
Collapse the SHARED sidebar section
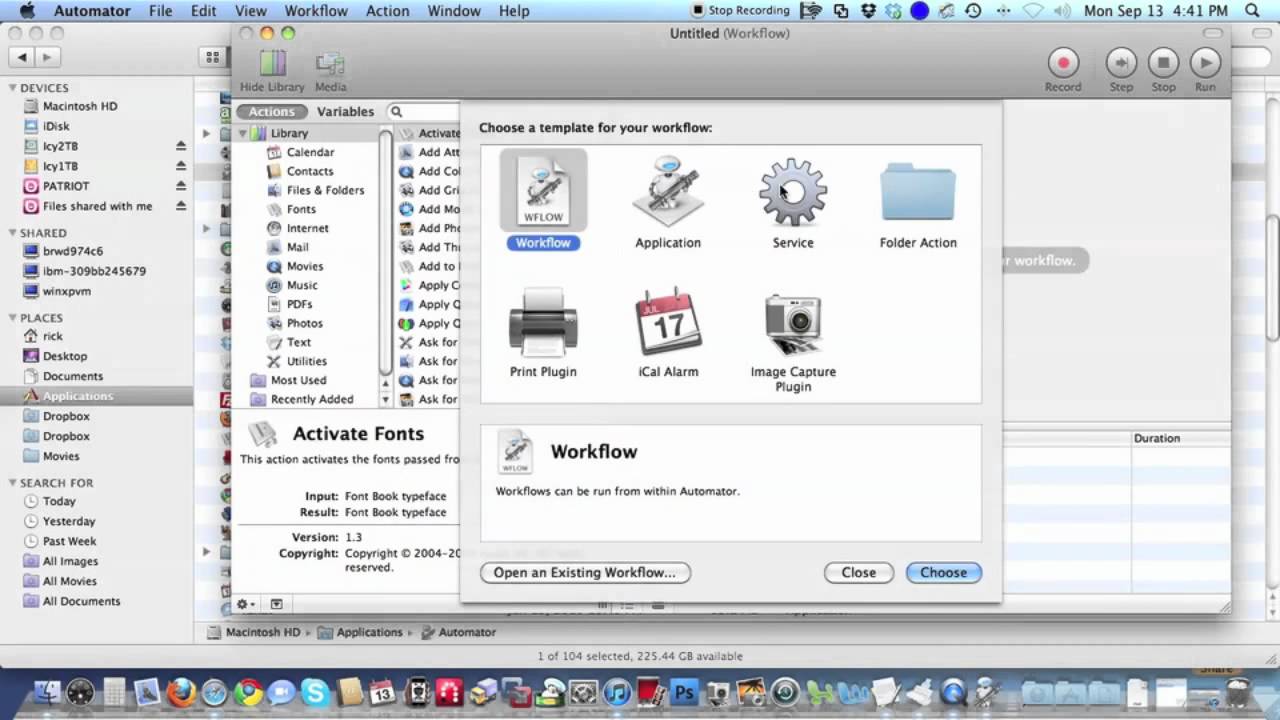[x=13, y=233]
